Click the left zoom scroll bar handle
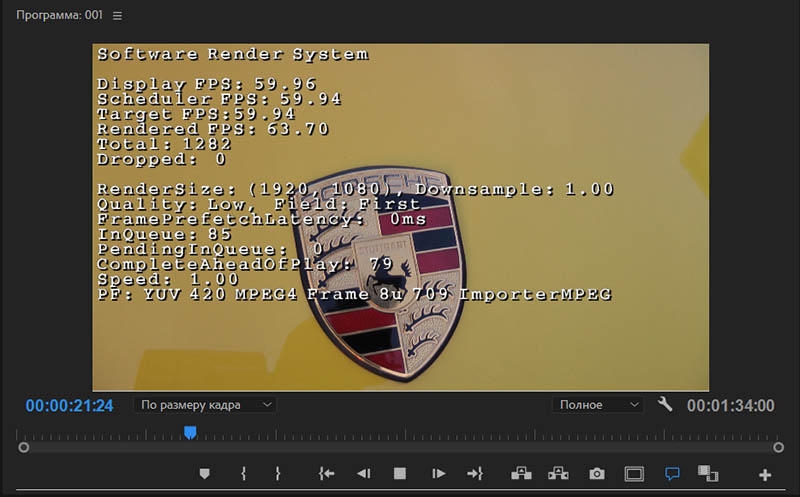 23,448
